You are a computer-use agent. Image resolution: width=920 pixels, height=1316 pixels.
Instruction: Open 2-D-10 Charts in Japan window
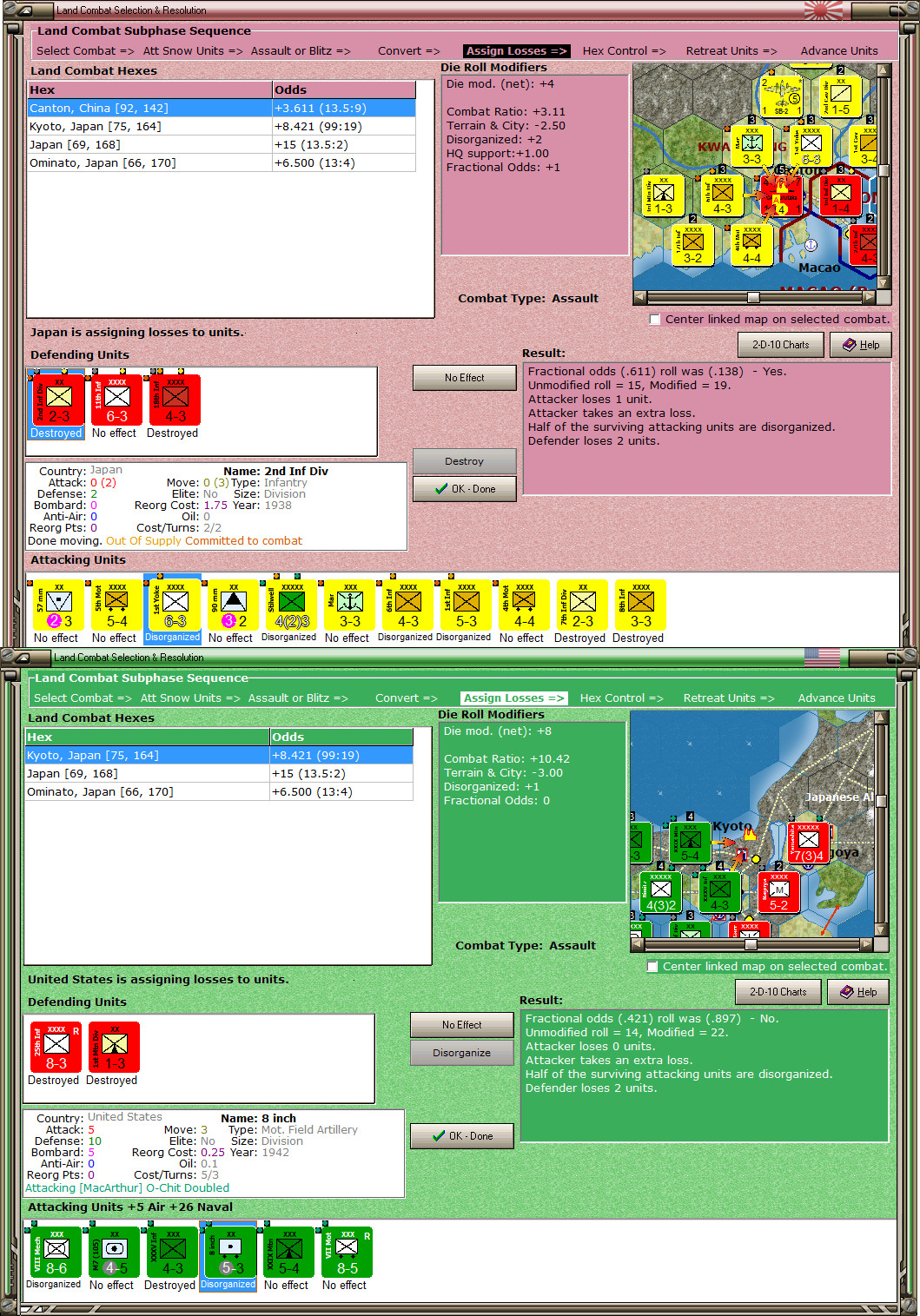780,345
